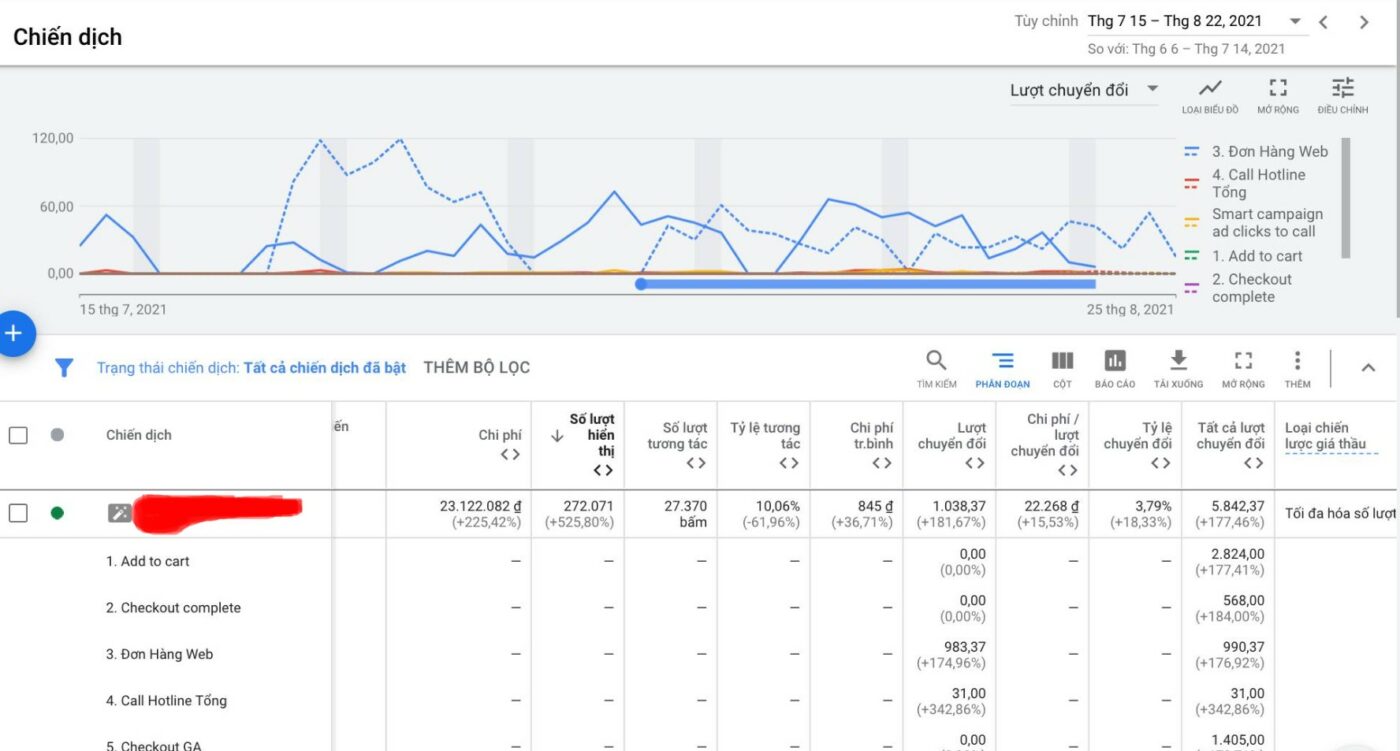Click the resize arrows under Lượt chuyển đổi
This screenshot has width=1400, height=751.
tap(974, 463)
